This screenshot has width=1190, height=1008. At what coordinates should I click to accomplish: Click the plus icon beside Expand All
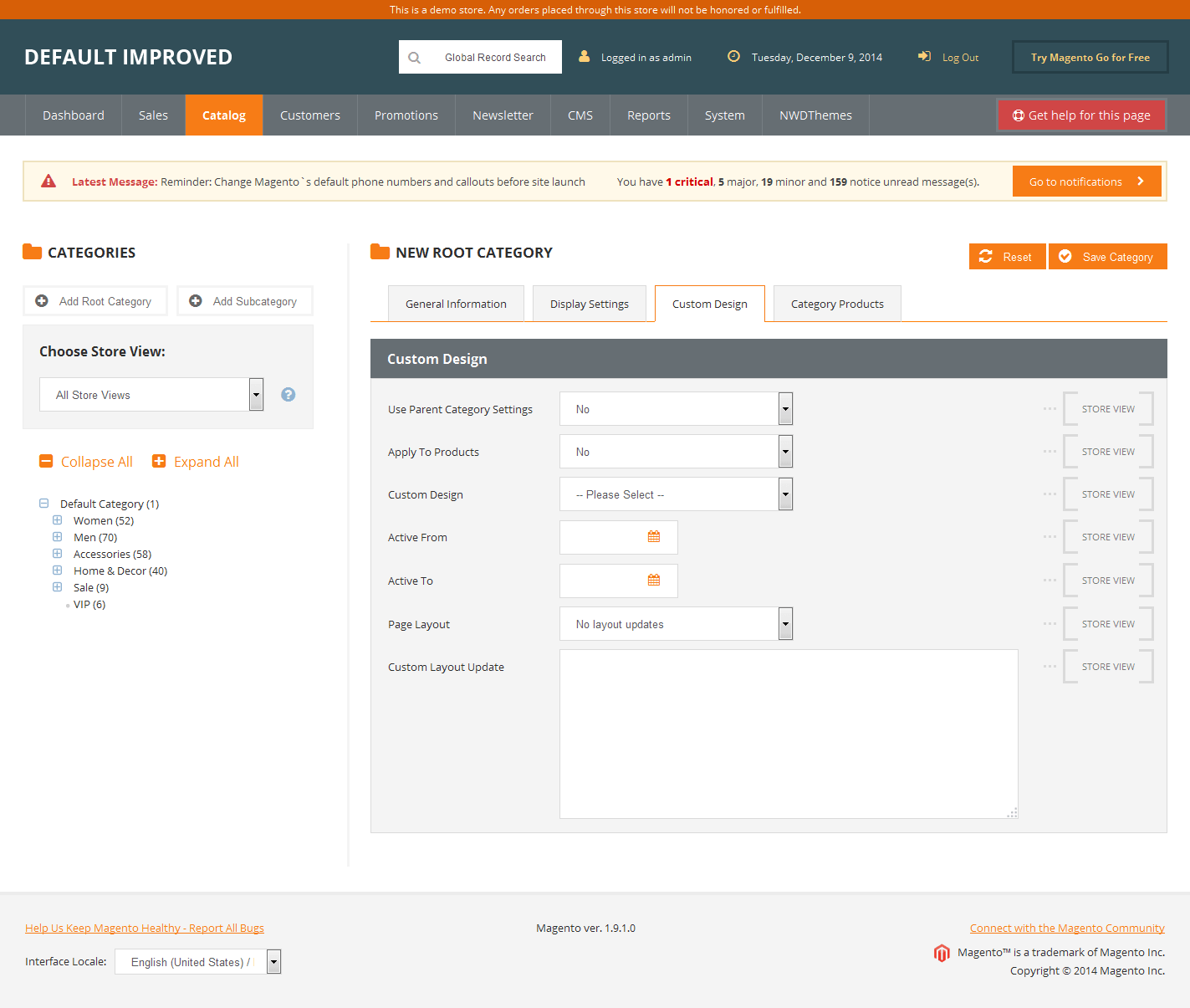pos(159,461)
